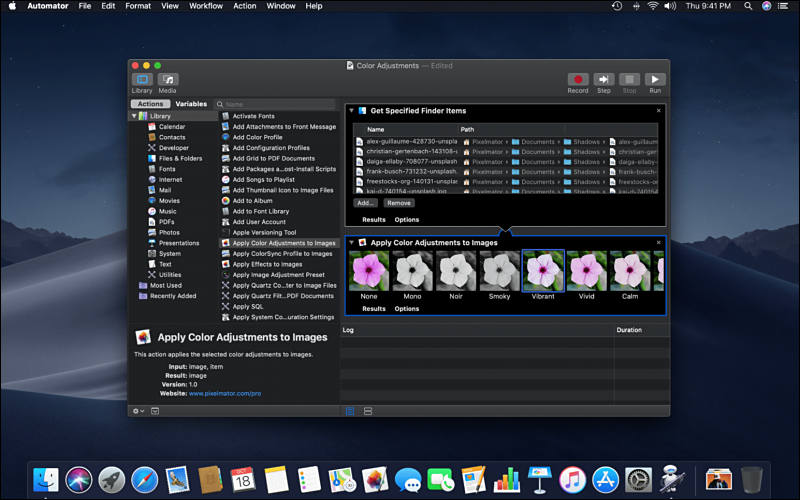The image size is (800, 500).
Task: Open the gear action menu dropdown
Action: (x=138, y=411)
